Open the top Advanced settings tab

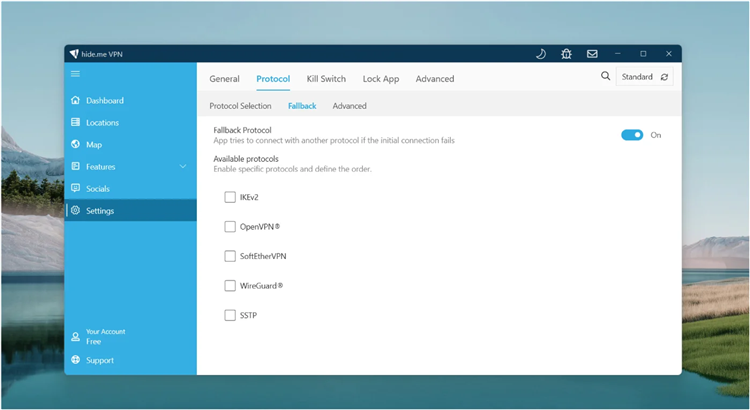click(435, 79)
